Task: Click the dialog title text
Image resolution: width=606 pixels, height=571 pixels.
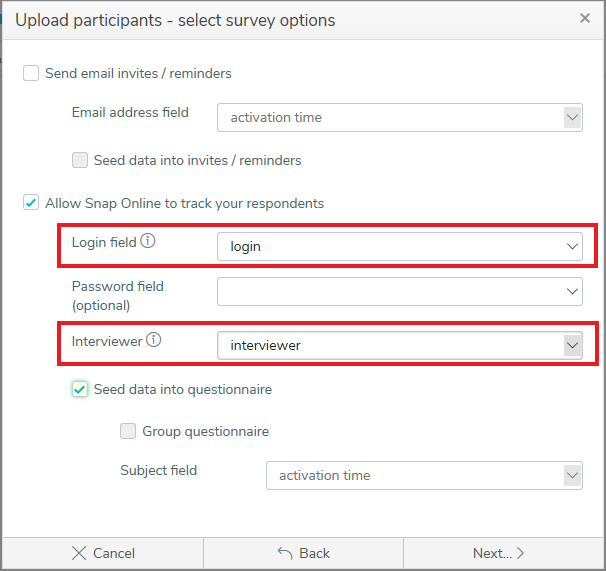Action: click(175, 20)
